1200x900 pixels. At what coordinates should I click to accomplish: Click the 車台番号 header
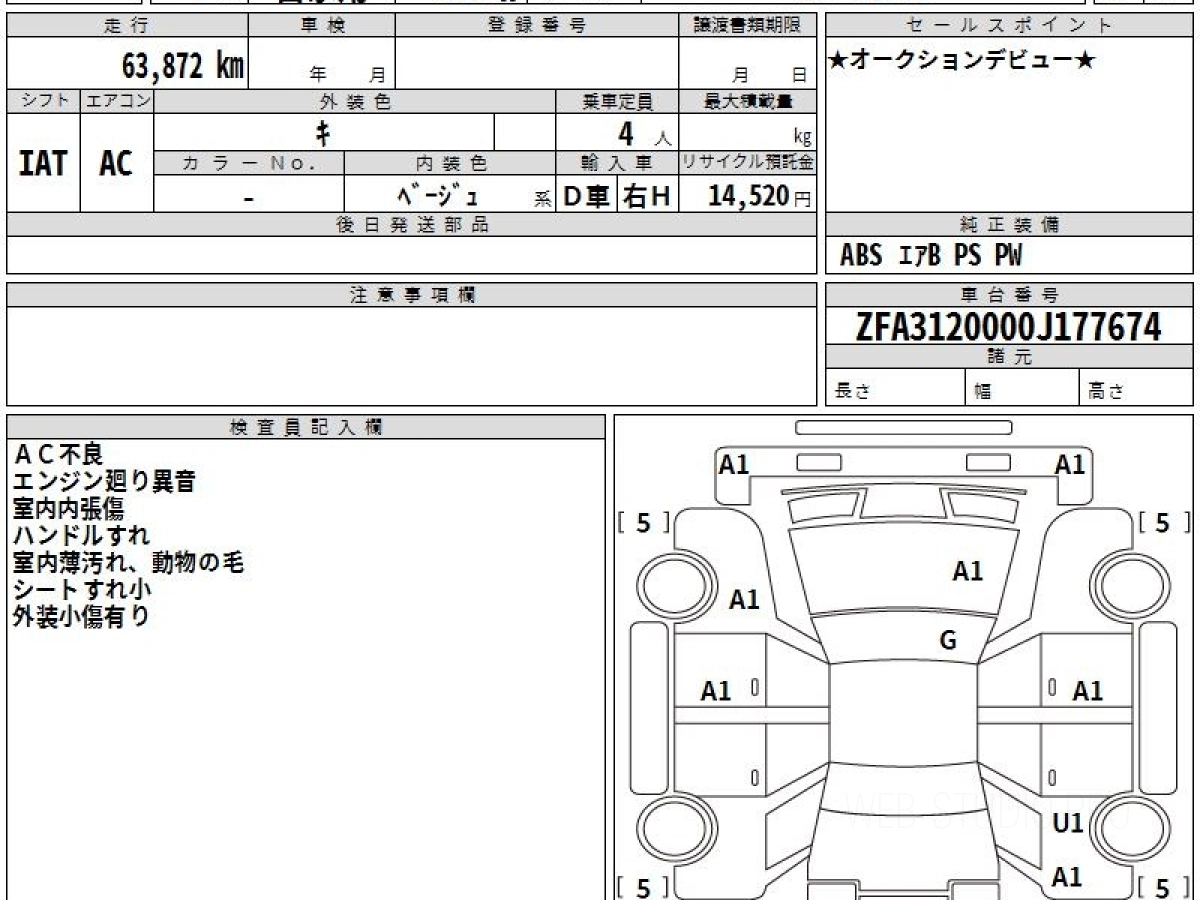[1009, 295]
